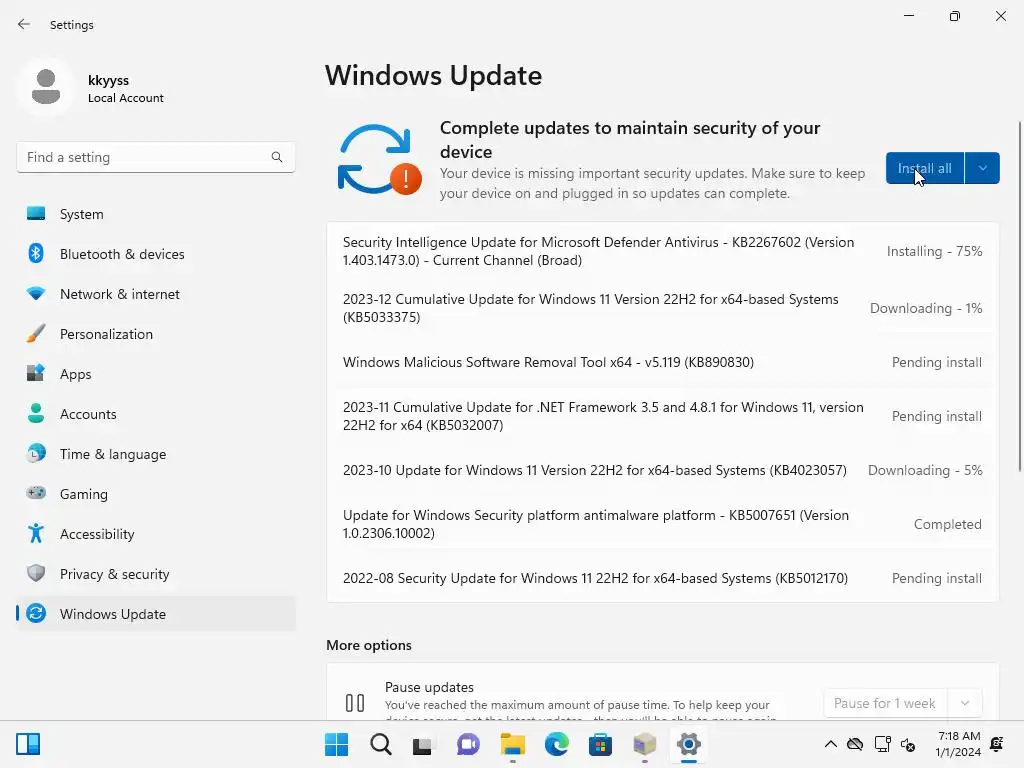The image size is (1024, 768).
Task: Open the Chat app on taskbar
Action: tap(468, 744)
